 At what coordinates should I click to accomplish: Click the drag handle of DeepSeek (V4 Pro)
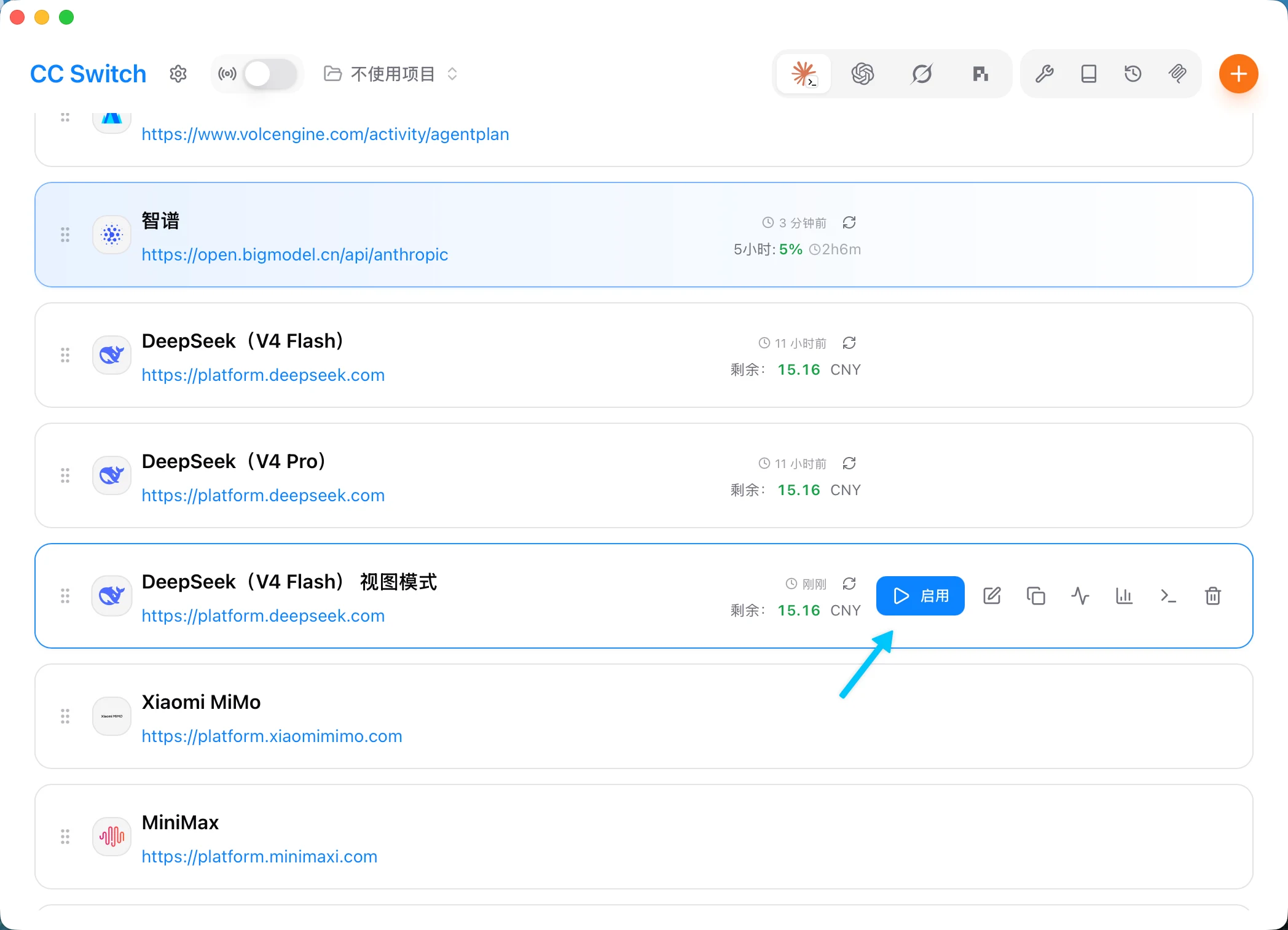click(x=65, y=475)
